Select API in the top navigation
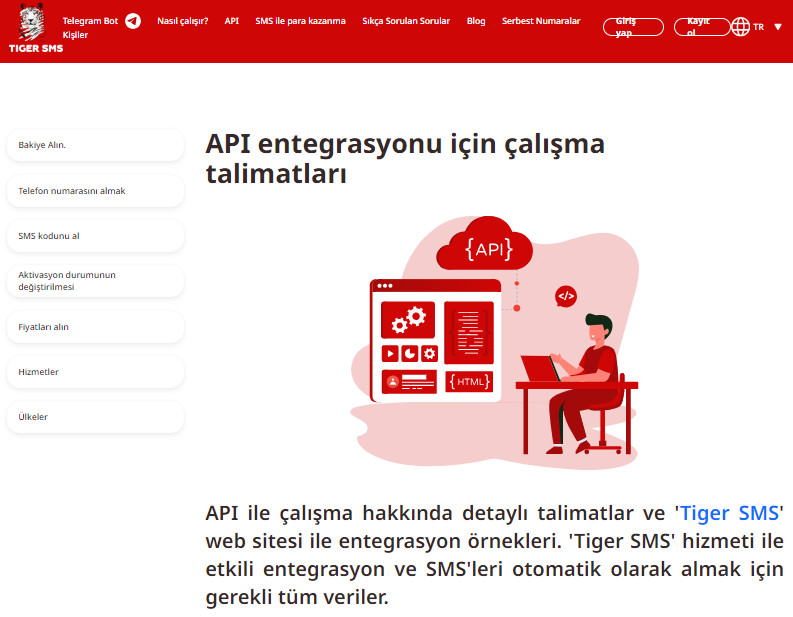Screen dimensions: 793x617 (x=232, y=21)
